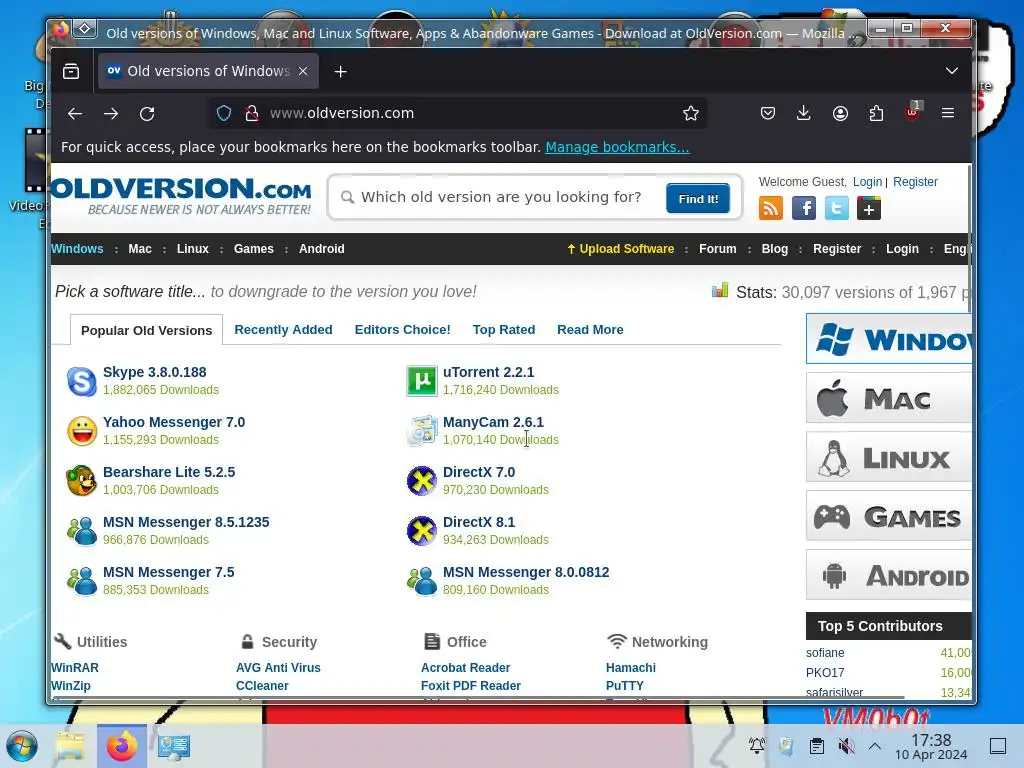
Task: Open the Firefox hamburger menu
Action: 948,113
